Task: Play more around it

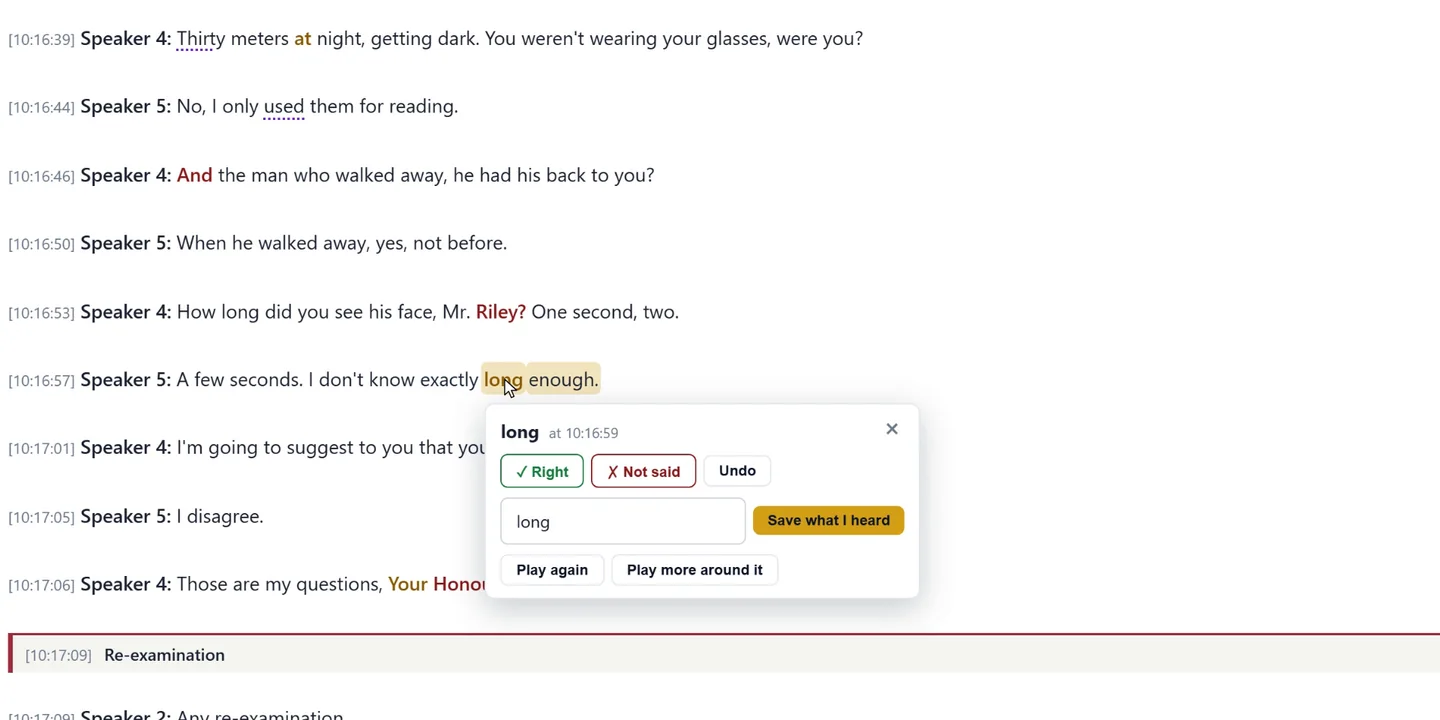Action: 694,570
